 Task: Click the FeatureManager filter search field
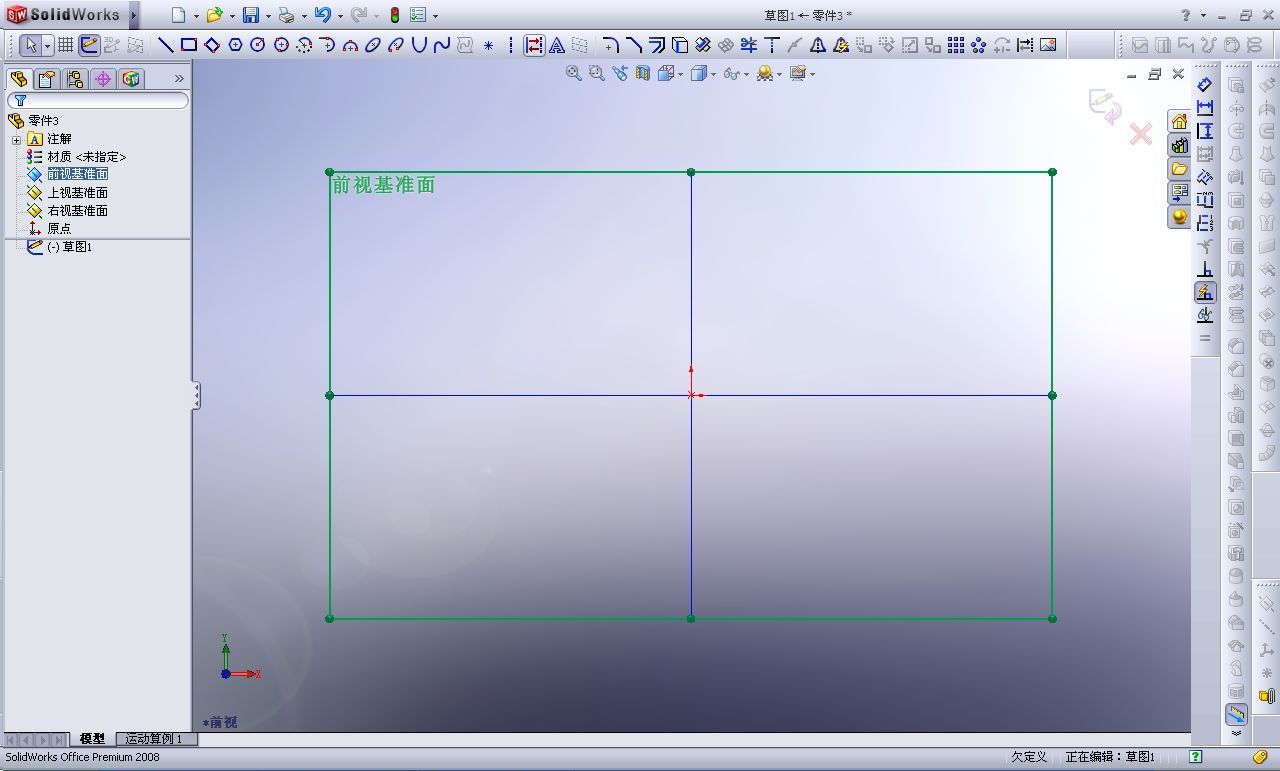pyautogui.click(x=97, y=101)
